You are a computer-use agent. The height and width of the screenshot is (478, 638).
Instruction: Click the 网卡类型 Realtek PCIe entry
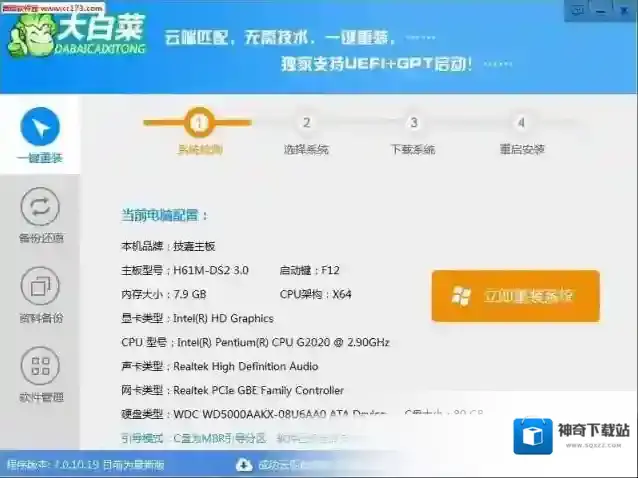tap(232, 390)
